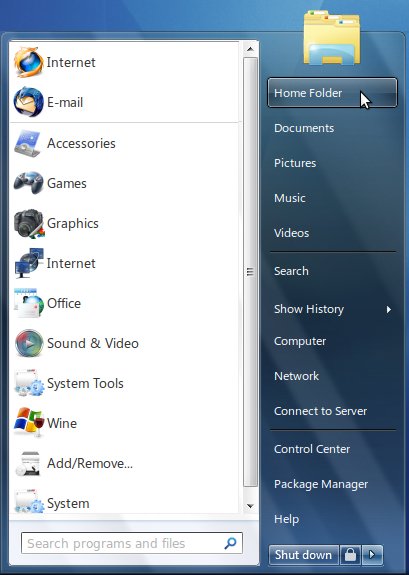Select the Wine label text

pos(62,423)
